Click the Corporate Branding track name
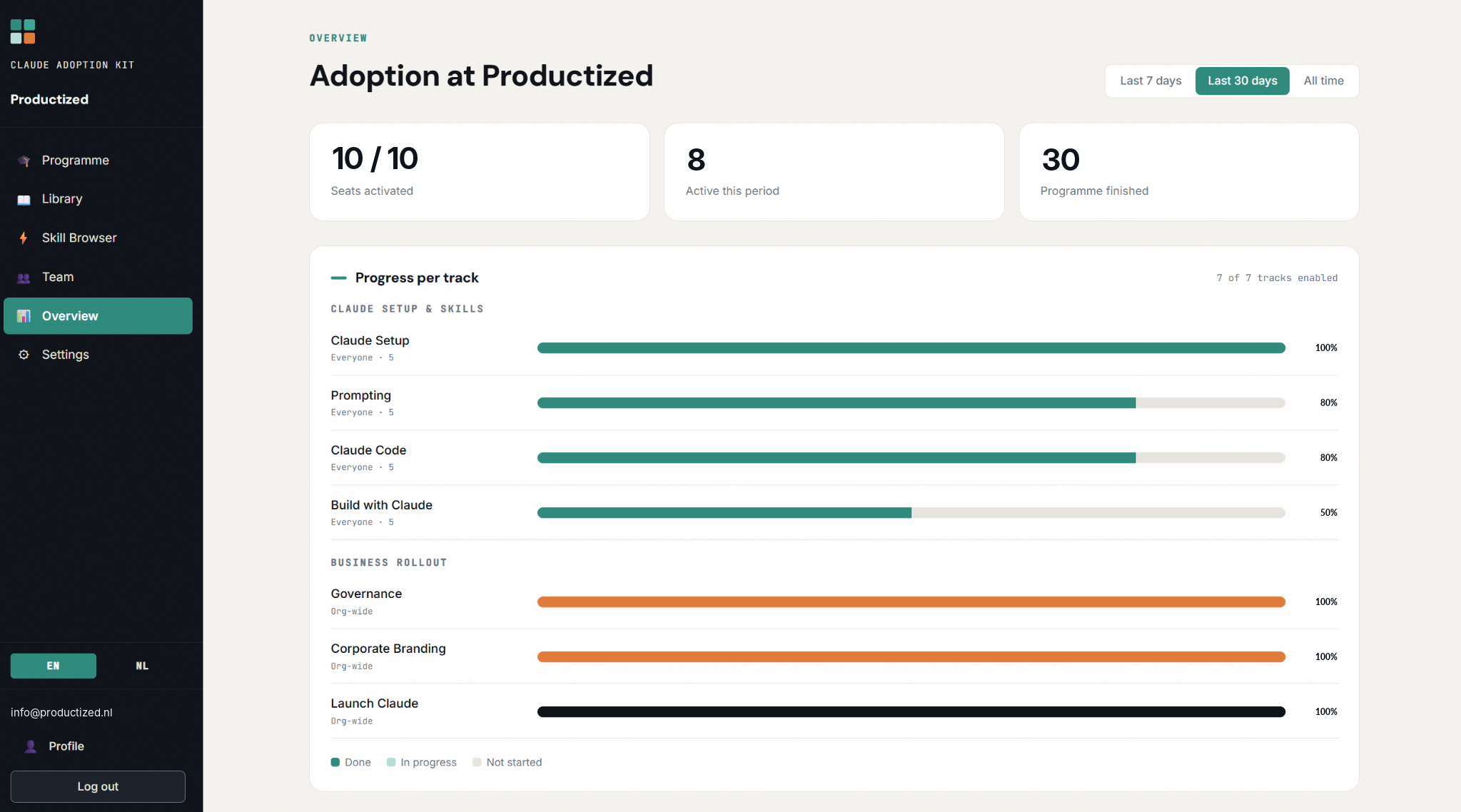The width and height of the screenshot is (1461, 812). (x=388, y=649)
